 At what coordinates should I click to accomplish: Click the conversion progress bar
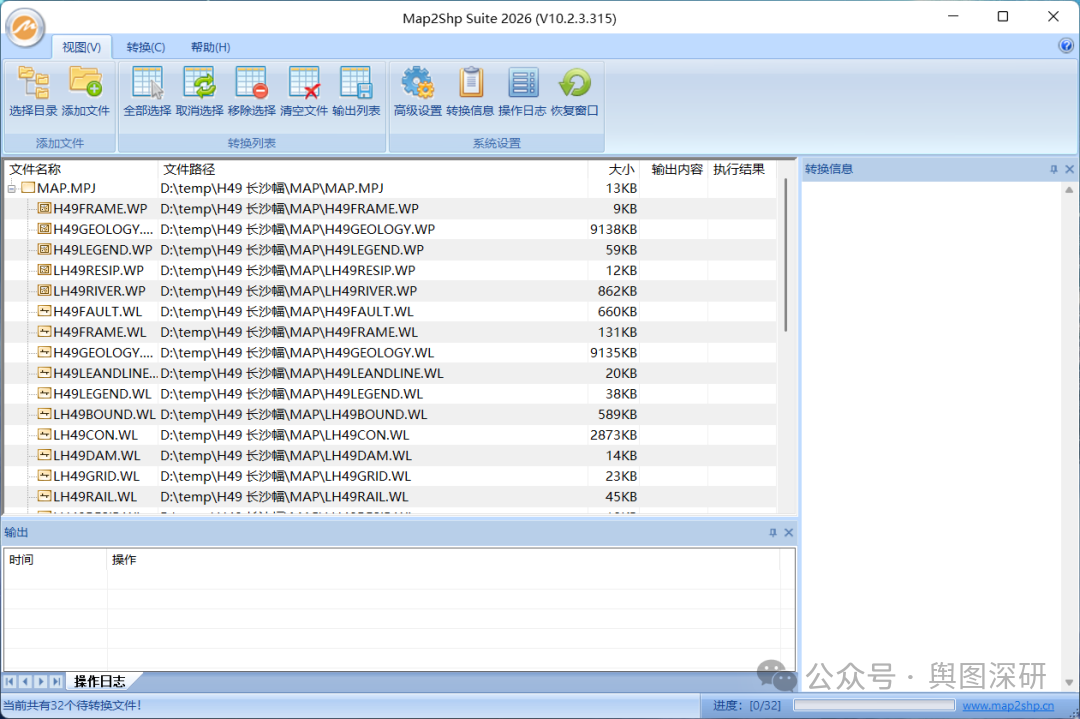870,706
